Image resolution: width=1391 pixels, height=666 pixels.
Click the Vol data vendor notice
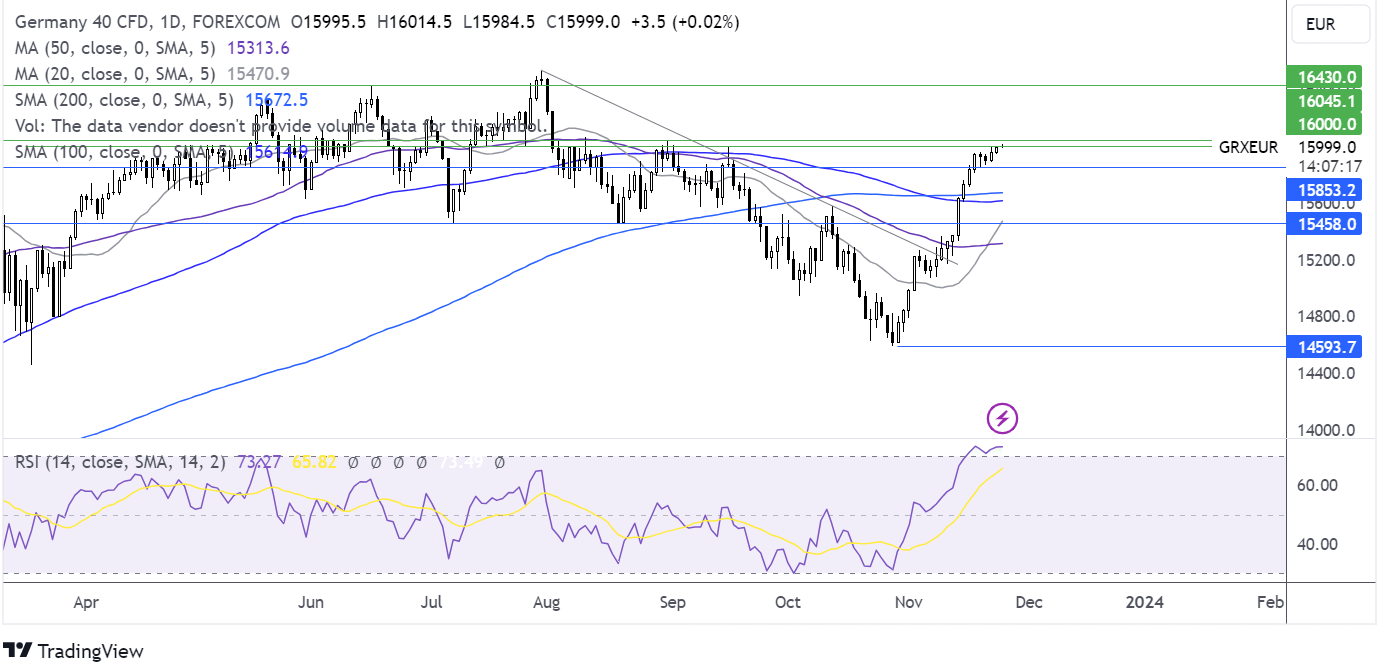coord(281,126)
